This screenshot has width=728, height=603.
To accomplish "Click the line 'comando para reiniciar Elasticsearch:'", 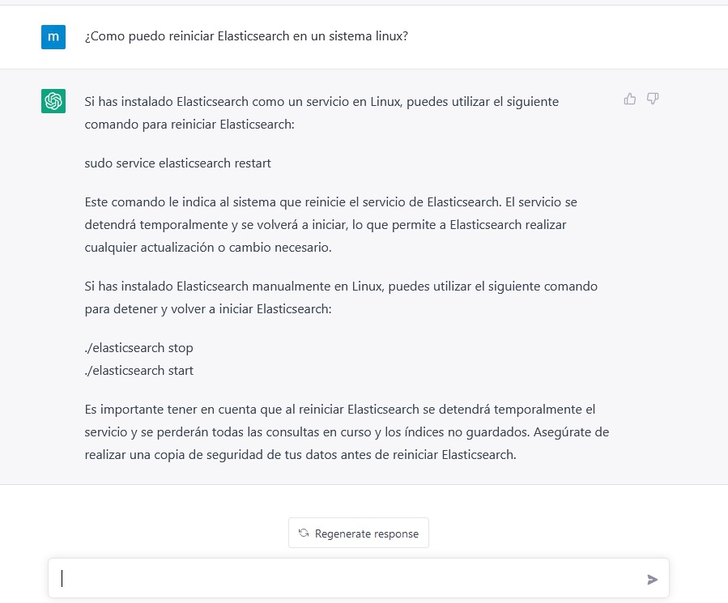I will tap(189, 124).
